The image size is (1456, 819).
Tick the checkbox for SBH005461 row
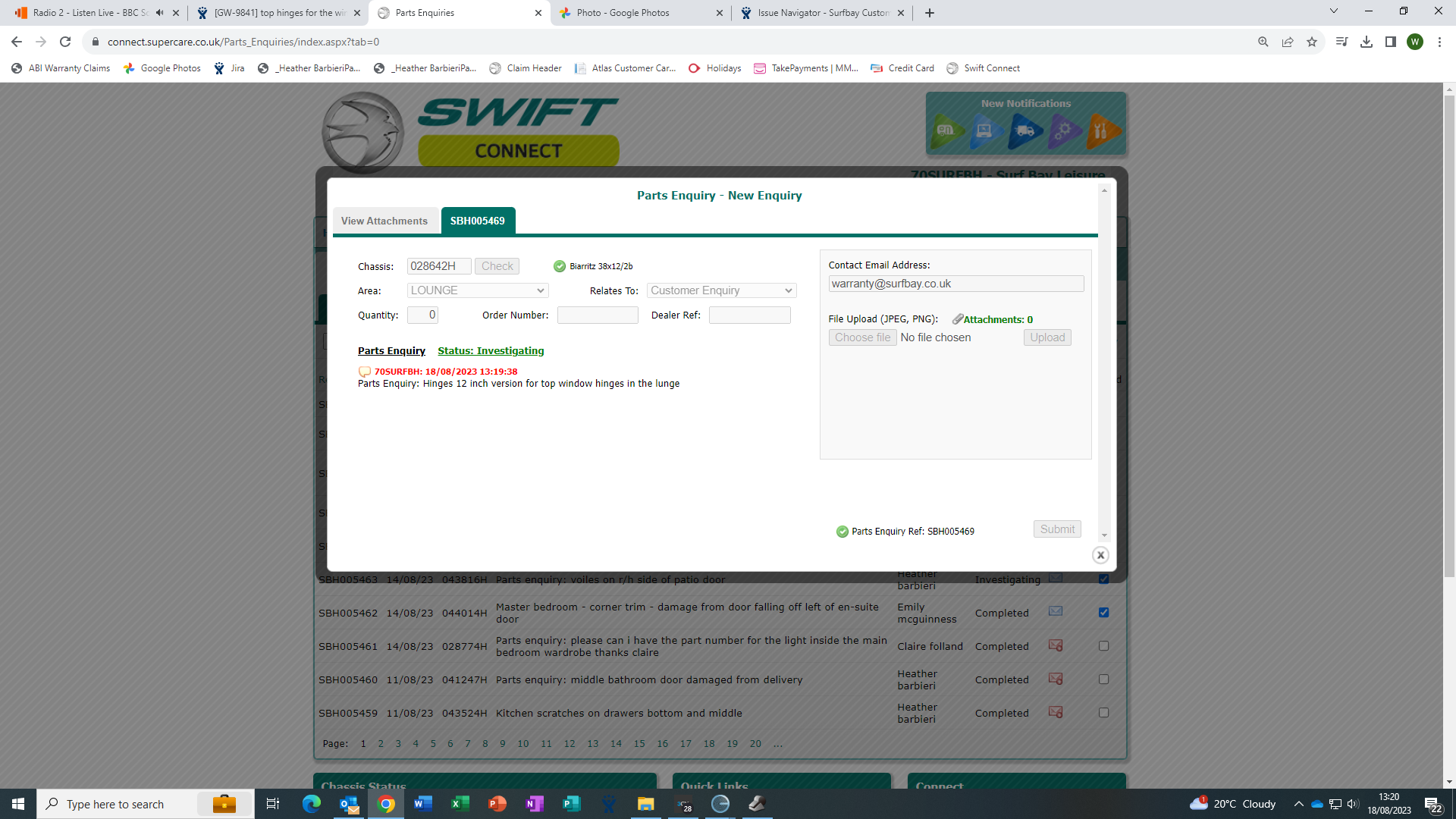pos(1103,646)
